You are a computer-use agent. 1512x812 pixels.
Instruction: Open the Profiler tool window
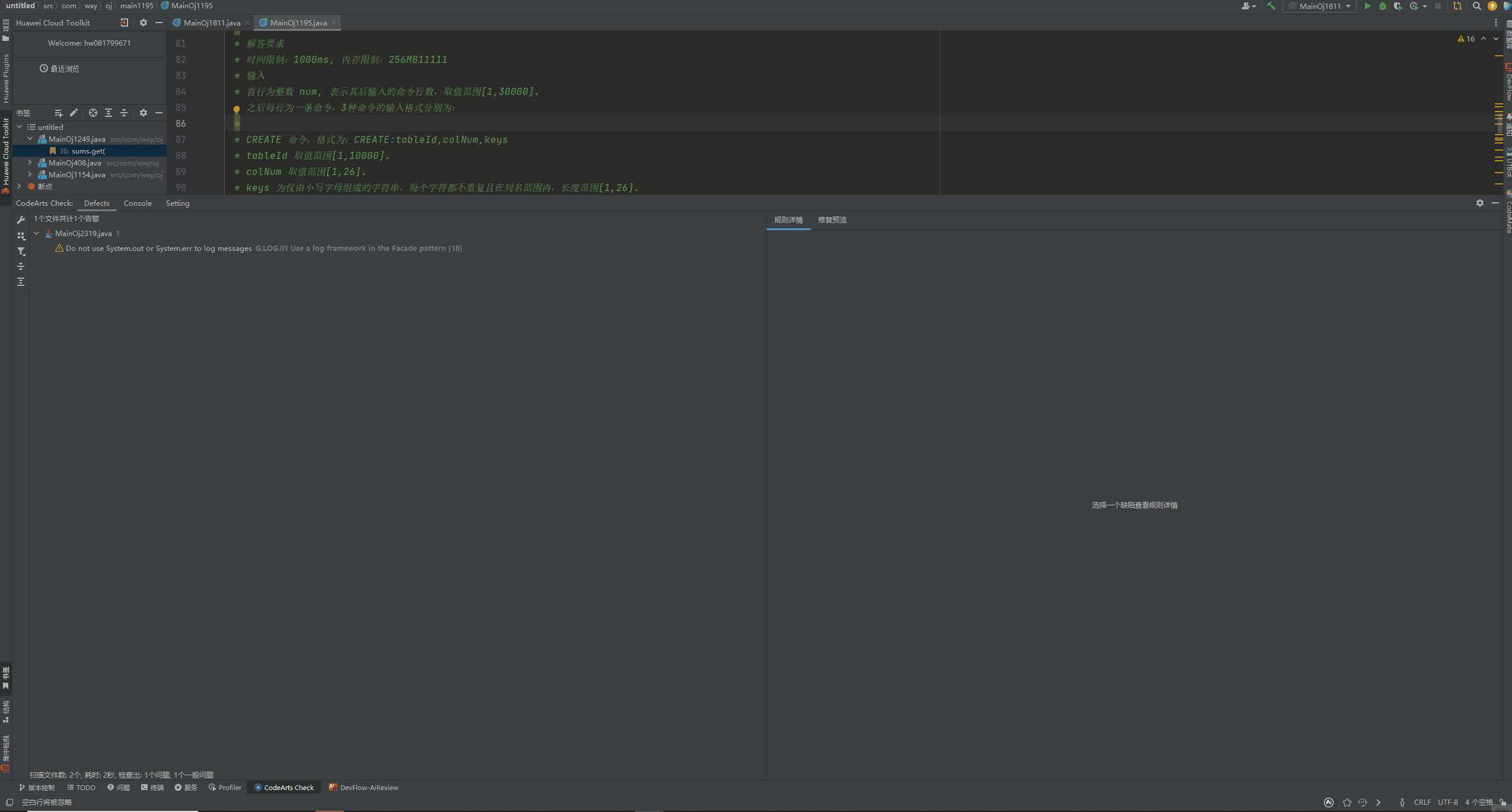click(x=225, y=787)
